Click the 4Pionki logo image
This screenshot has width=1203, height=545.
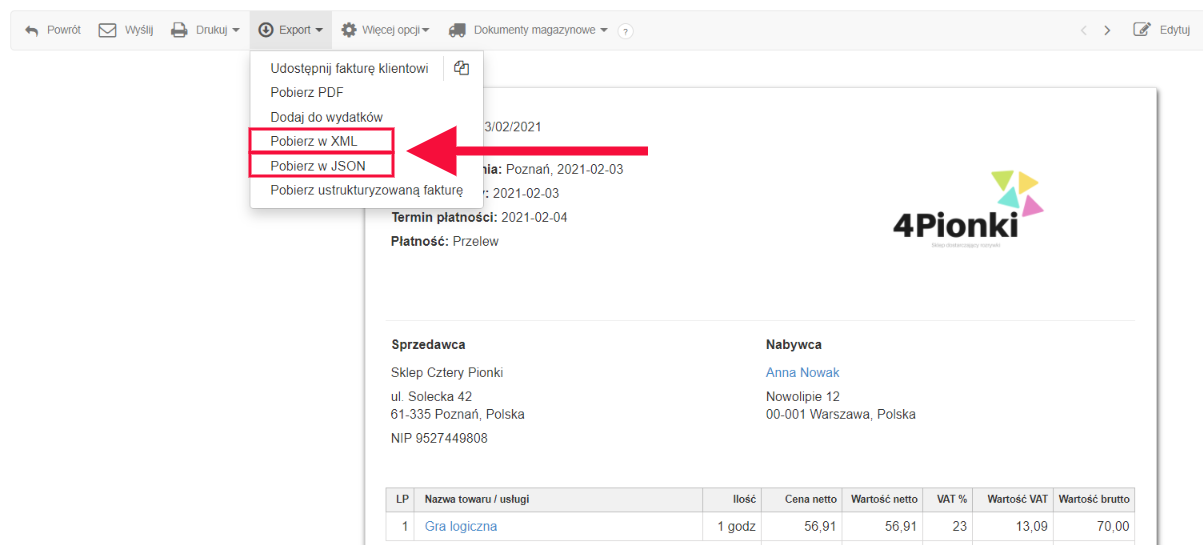pyautogui.click(x=968, y=210)
